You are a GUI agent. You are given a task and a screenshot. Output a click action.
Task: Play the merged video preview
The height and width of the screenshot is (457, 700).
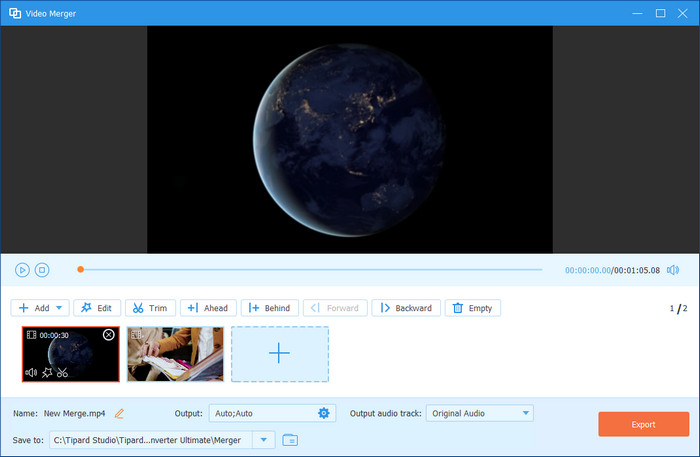coord(22,270)
